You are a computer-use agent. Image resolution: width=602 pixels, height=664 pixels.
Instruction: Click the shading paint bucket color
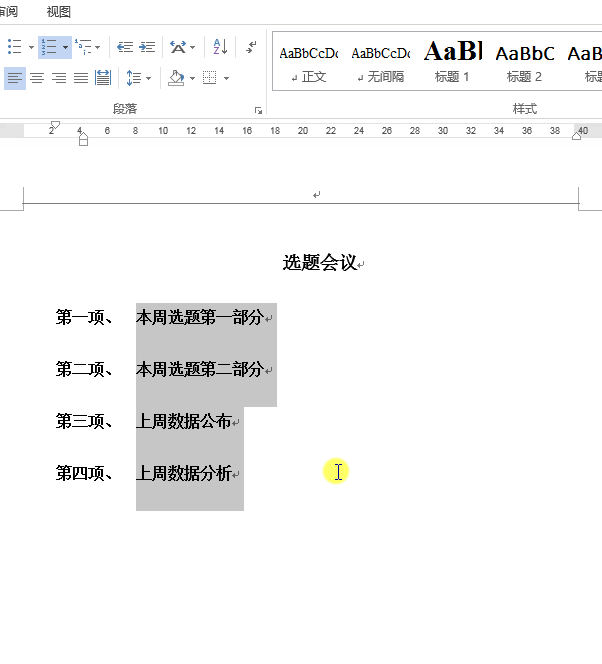(176, 78)
